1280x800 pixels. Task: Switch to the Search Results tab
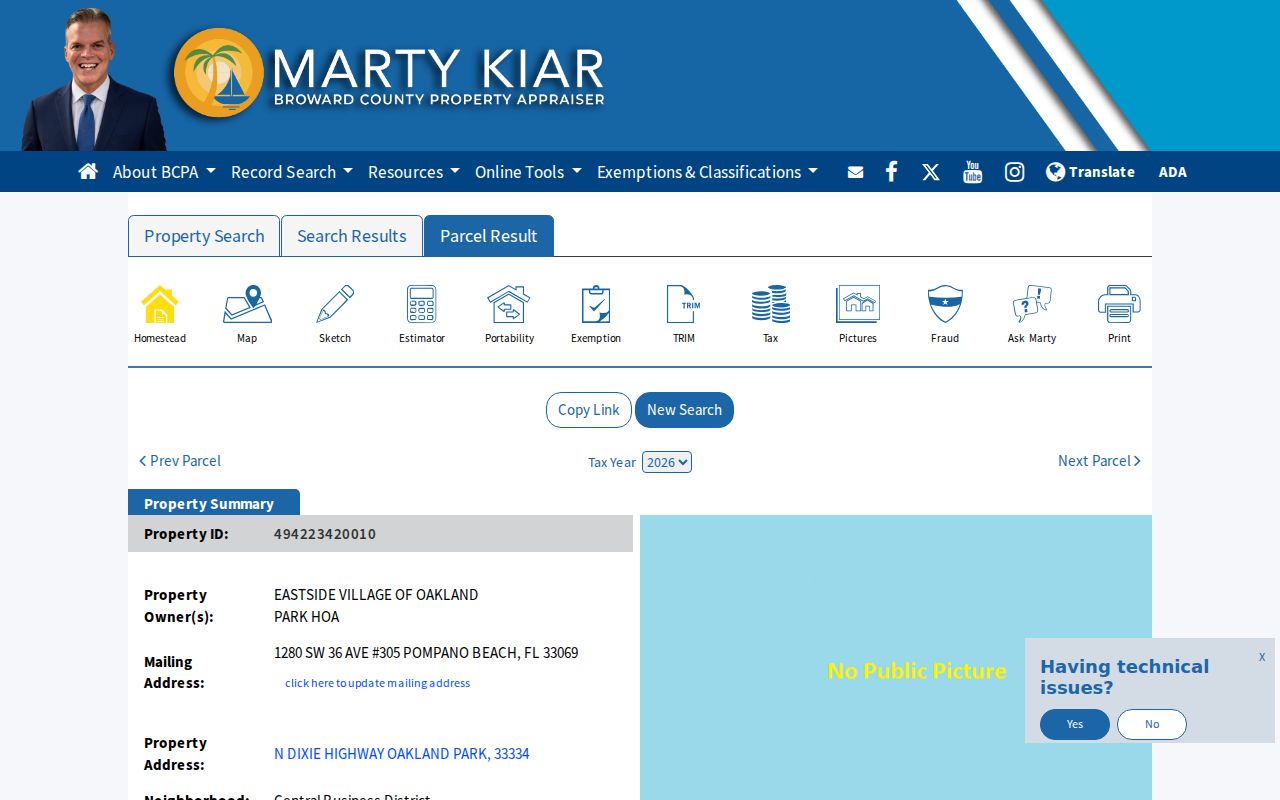352,236
